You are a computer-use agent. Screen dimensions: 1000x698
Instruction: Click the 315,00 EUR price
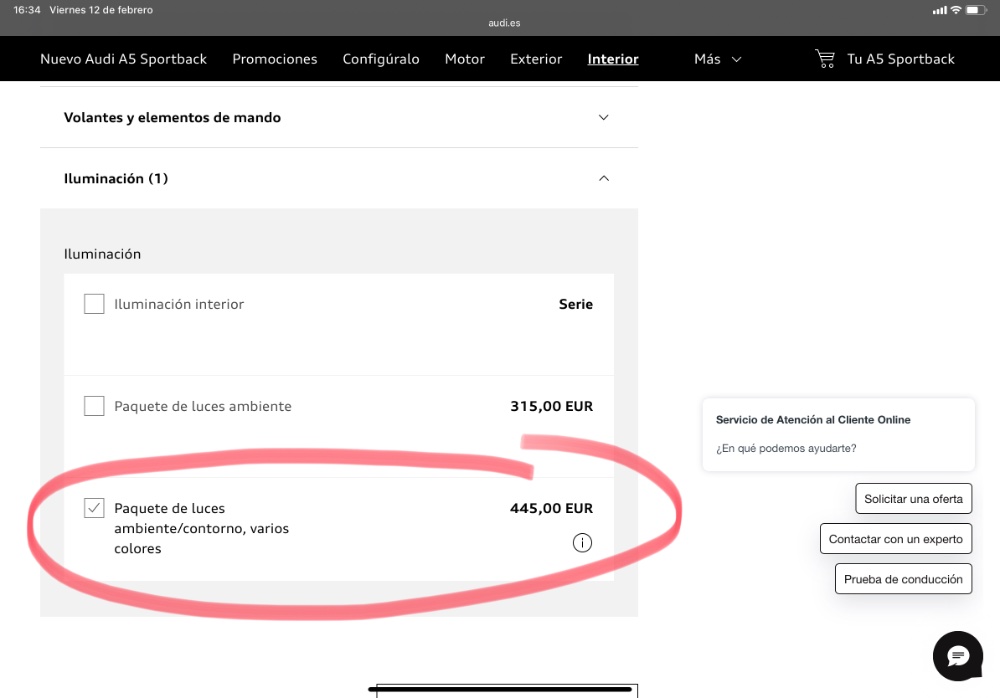pyautogui.click(x=552, y=406)
